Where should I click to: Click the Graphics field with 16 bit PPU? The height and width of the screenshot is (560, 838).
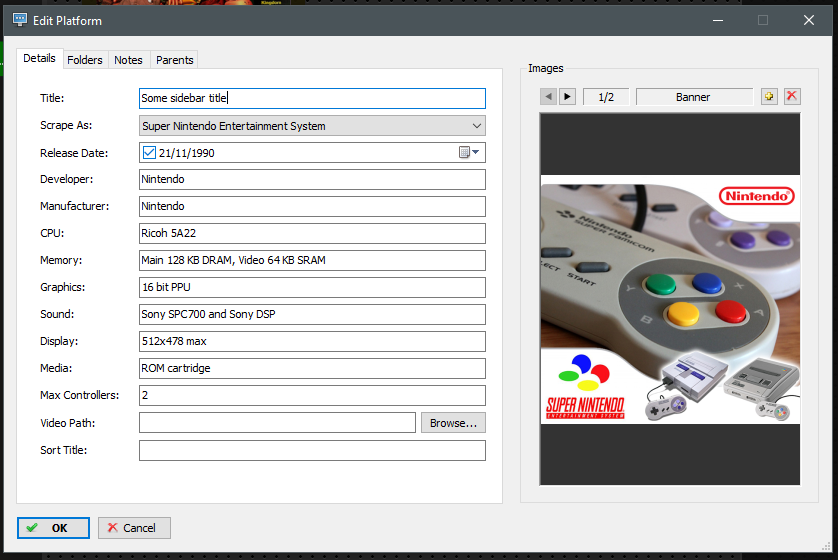tap(312, 287)
